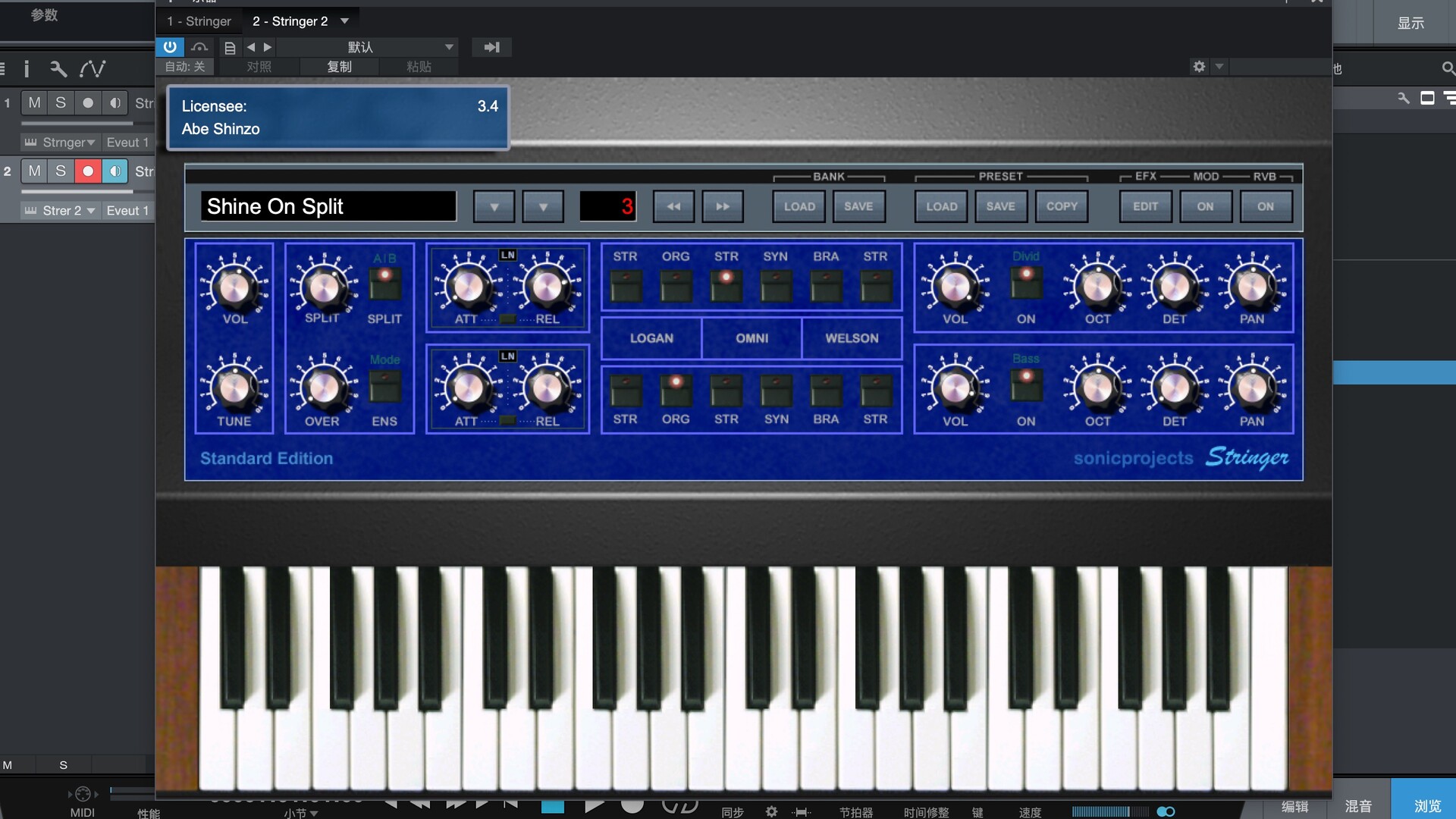Click the info "i" icon above tracks

(27, 68)
